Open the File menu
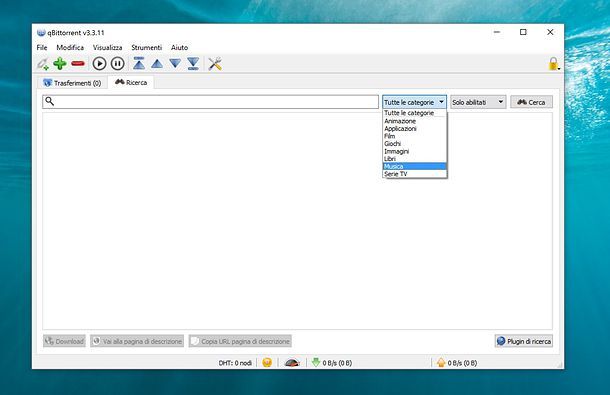This screenshot has width=610, height=395. point(42,47)
